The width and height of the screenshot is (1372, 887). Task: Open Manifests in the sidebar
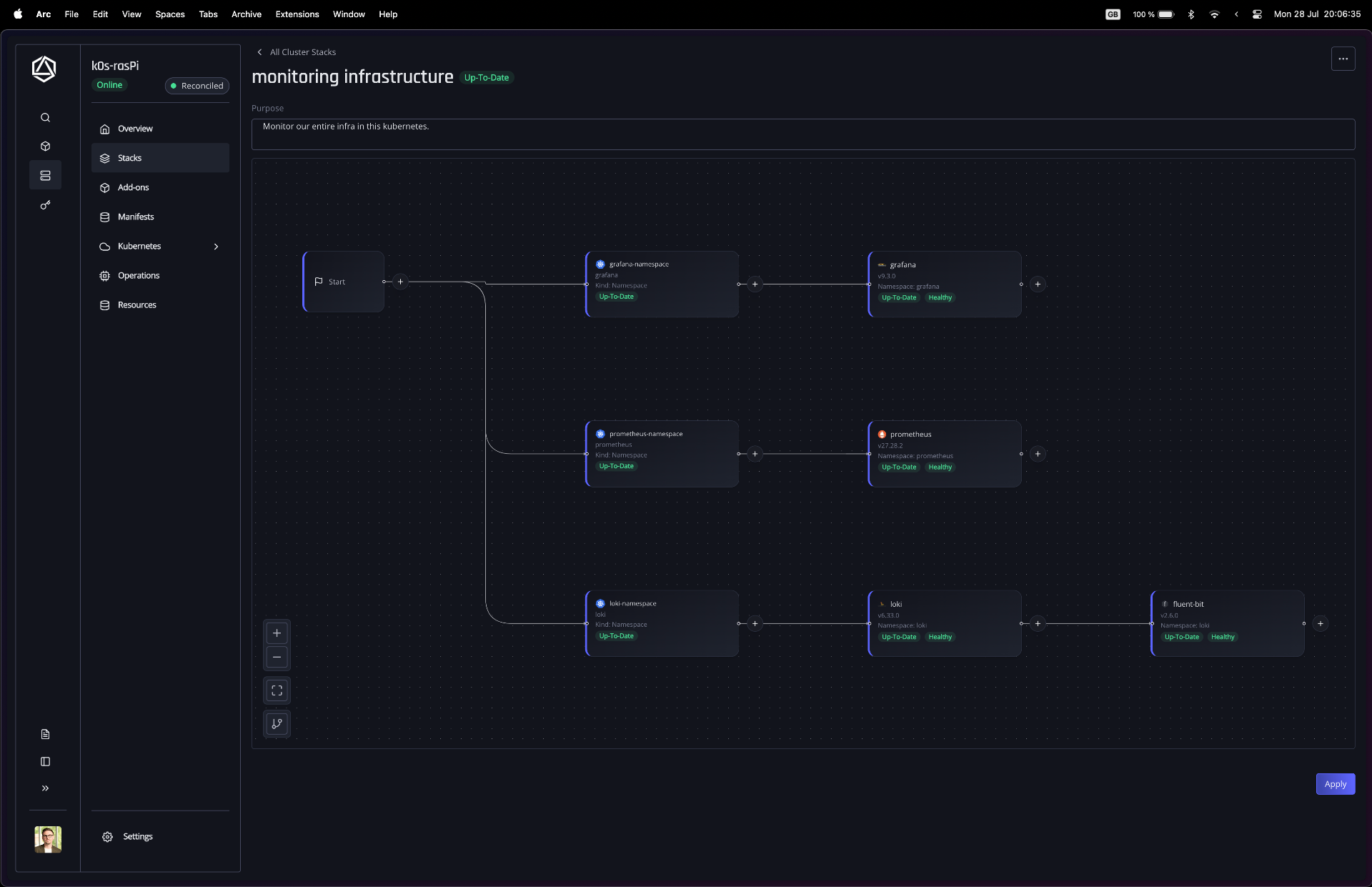(160, 217)
